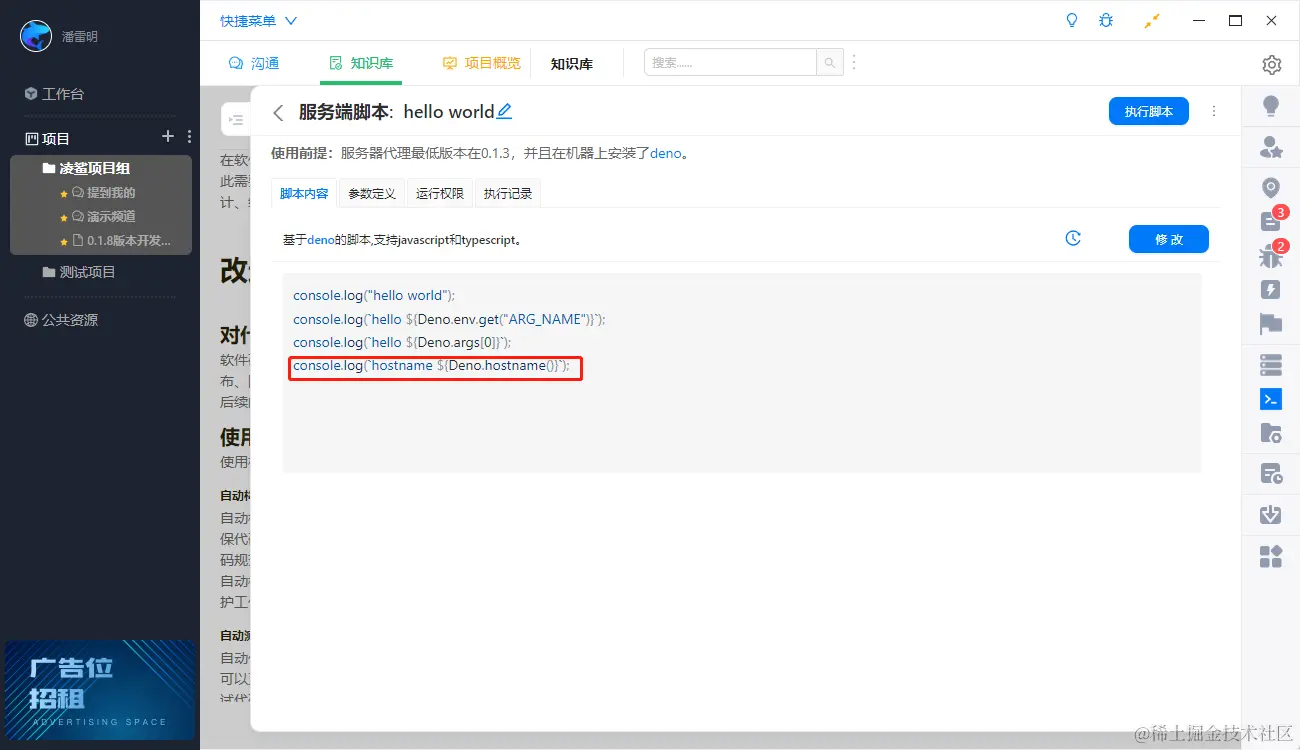Open the 演示频道 channel

(103, 216)
